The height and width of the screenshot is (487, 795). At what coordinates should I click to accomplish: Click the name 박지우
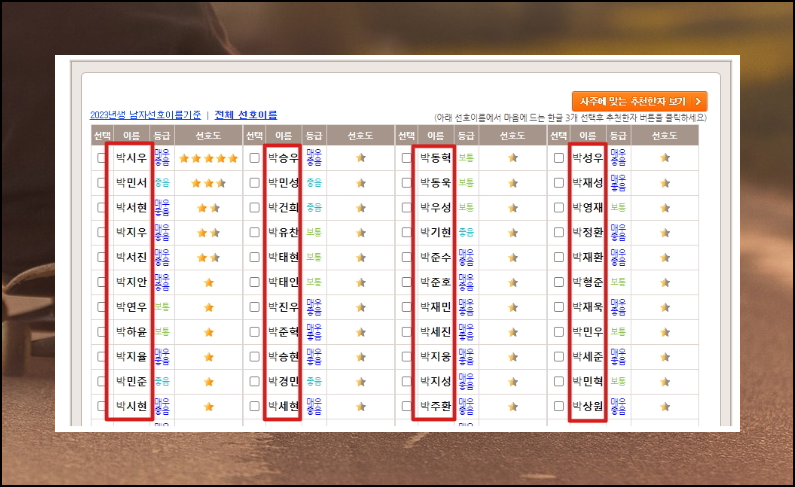tap(131, 233)
